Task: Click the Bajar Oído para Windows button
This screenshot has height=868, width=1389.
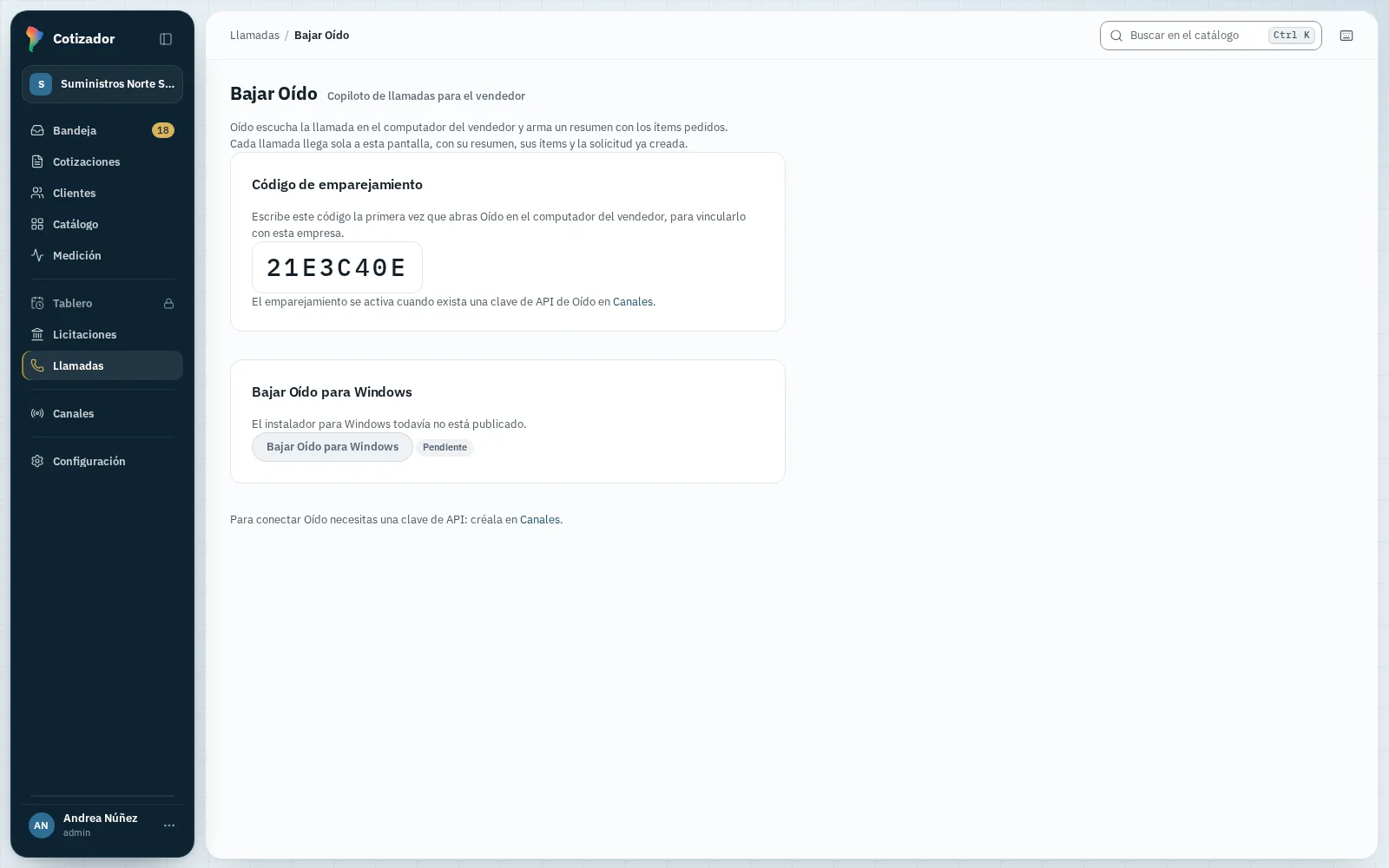Action: (332, 447)
